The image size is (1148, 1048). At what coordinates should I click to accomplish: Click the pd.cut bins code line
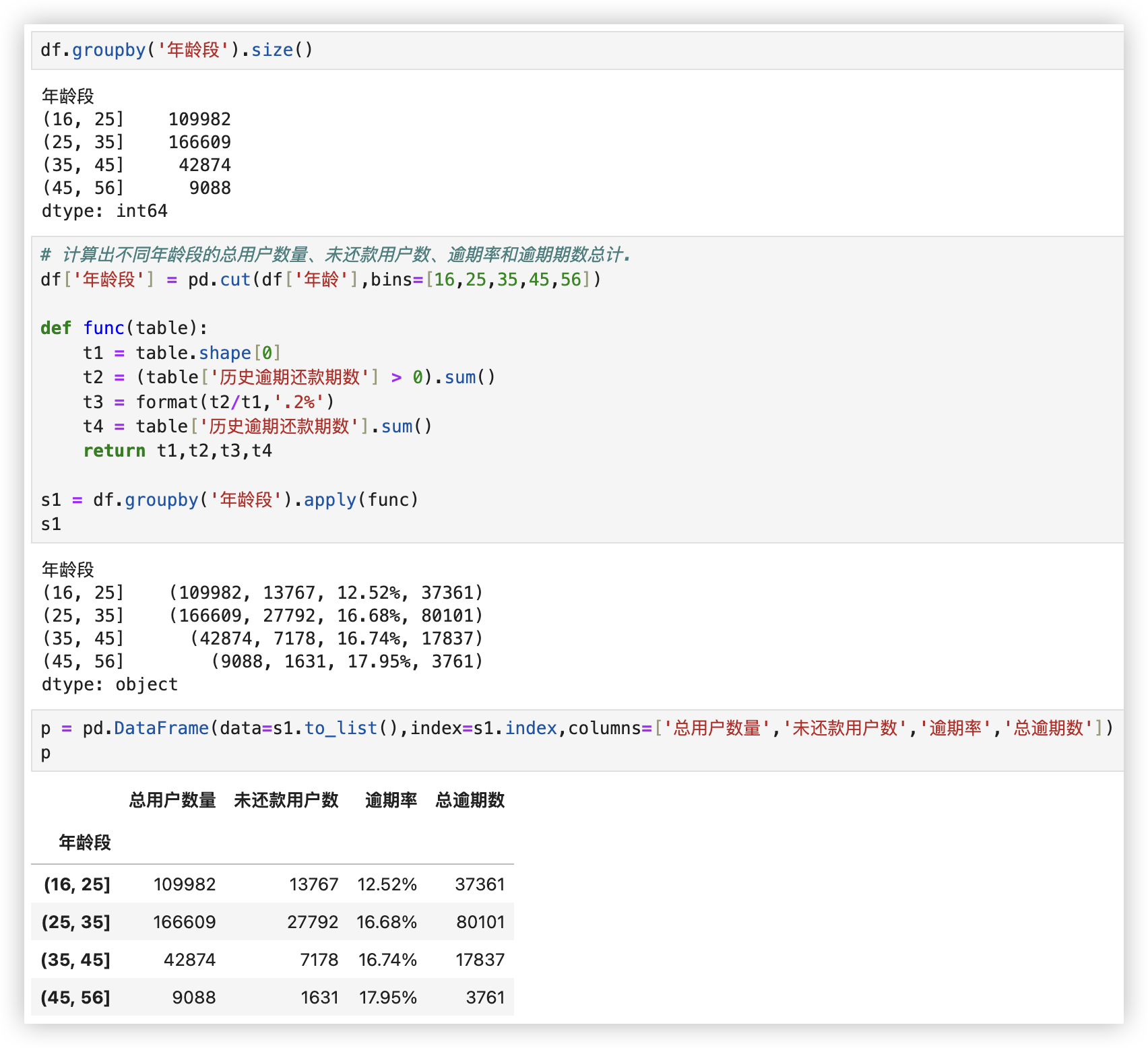(321, 280)
